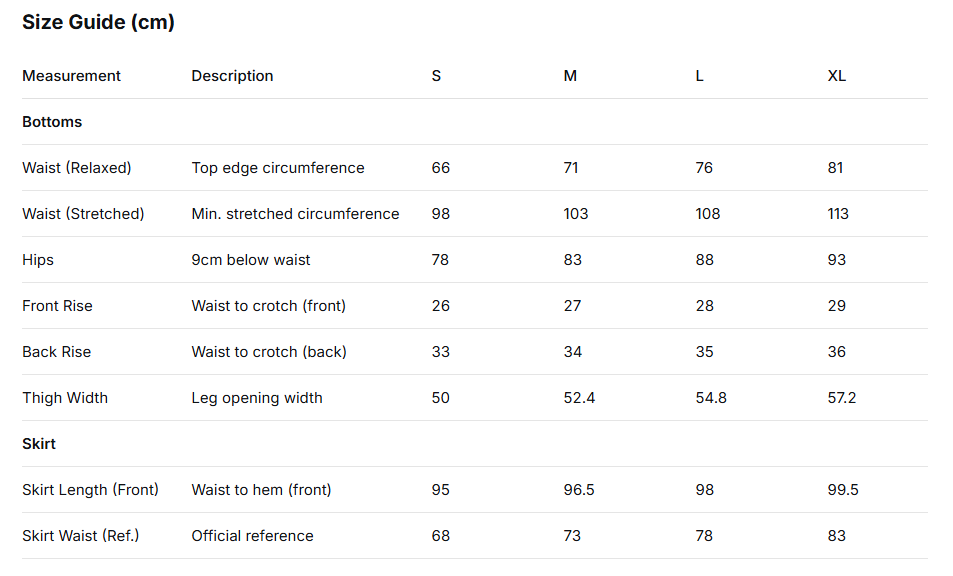Viewport: 953px width, 576px height.
Task: Click the Waist (Relaxed) row label
Action: coord(77,168)
